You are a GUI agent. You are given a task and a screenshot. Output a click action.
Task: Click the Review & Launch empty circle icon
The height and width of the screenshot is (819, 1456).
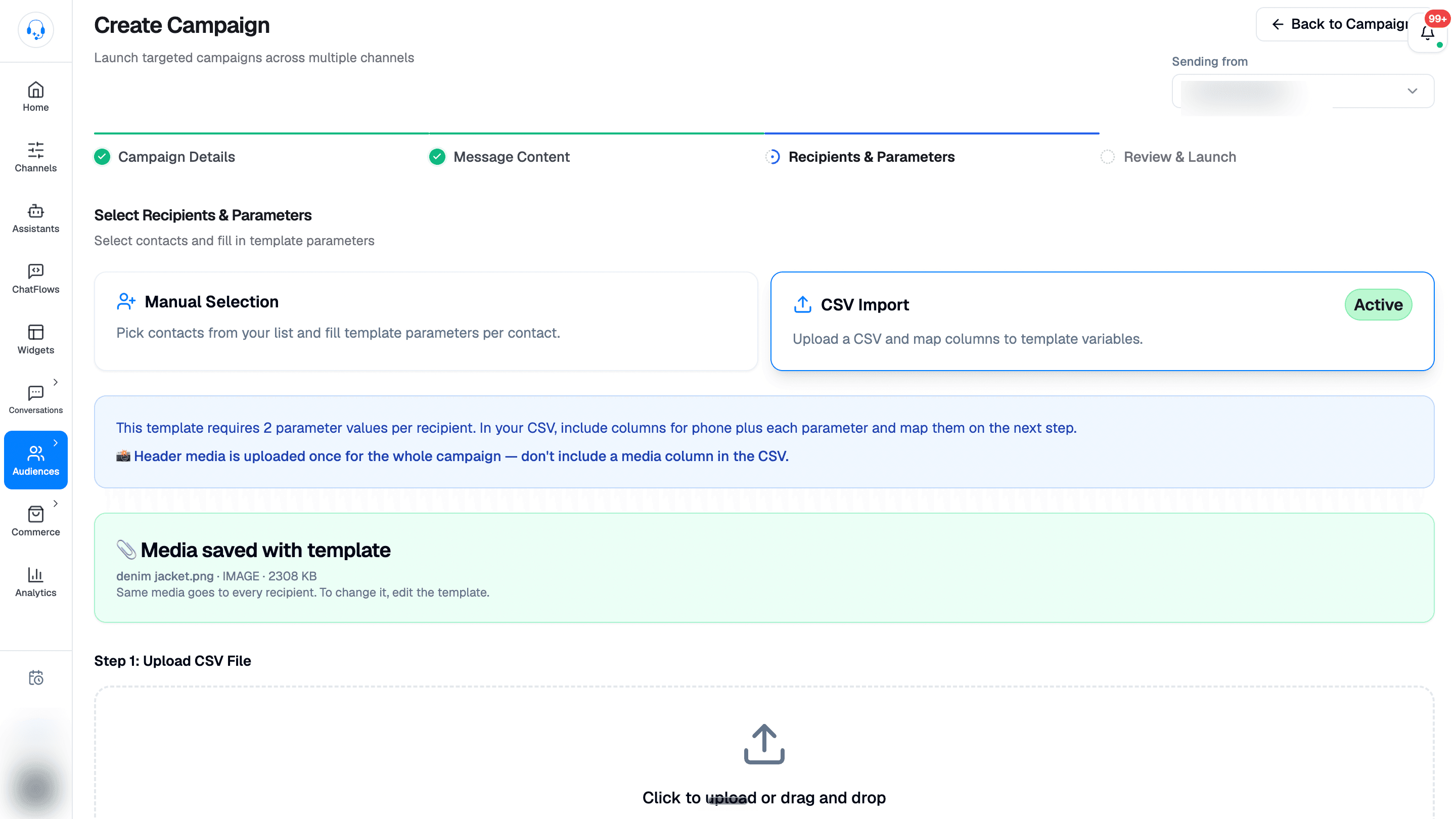tap(1107, 157)
